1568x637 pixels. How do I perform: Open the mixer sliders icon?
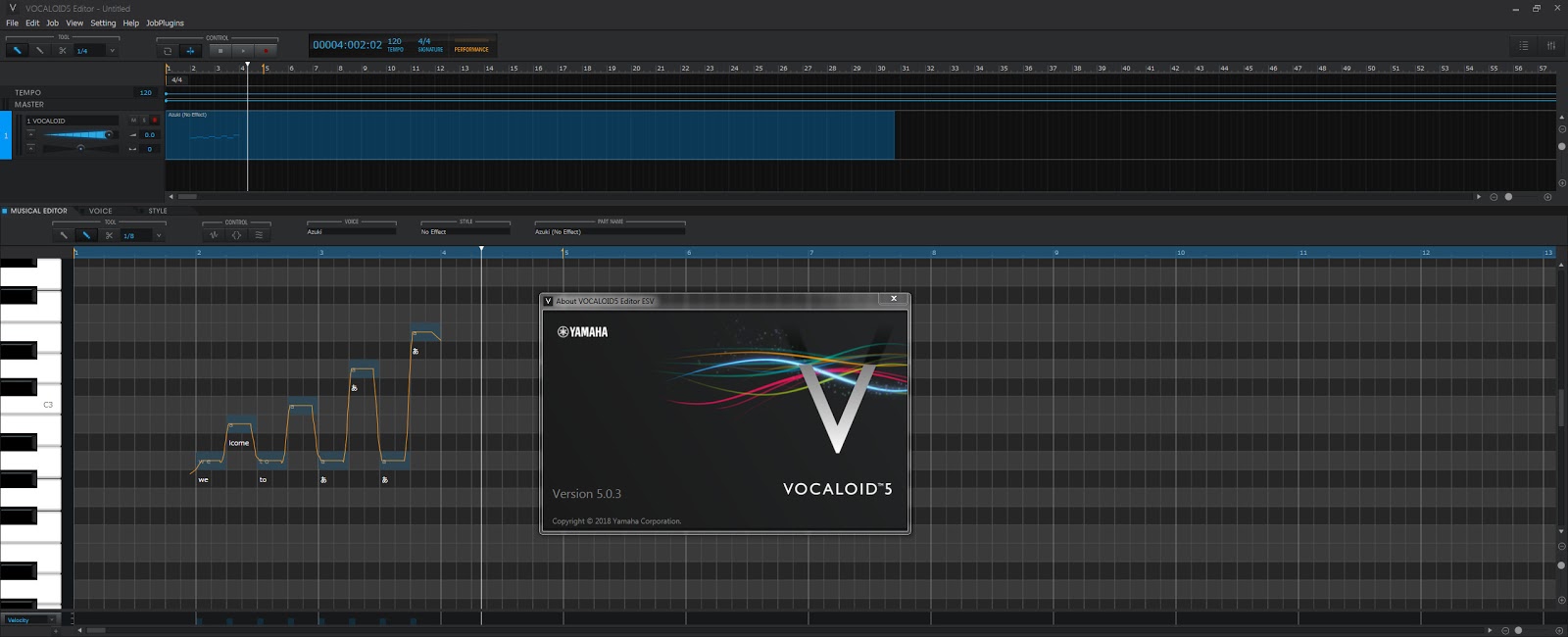1551,45
